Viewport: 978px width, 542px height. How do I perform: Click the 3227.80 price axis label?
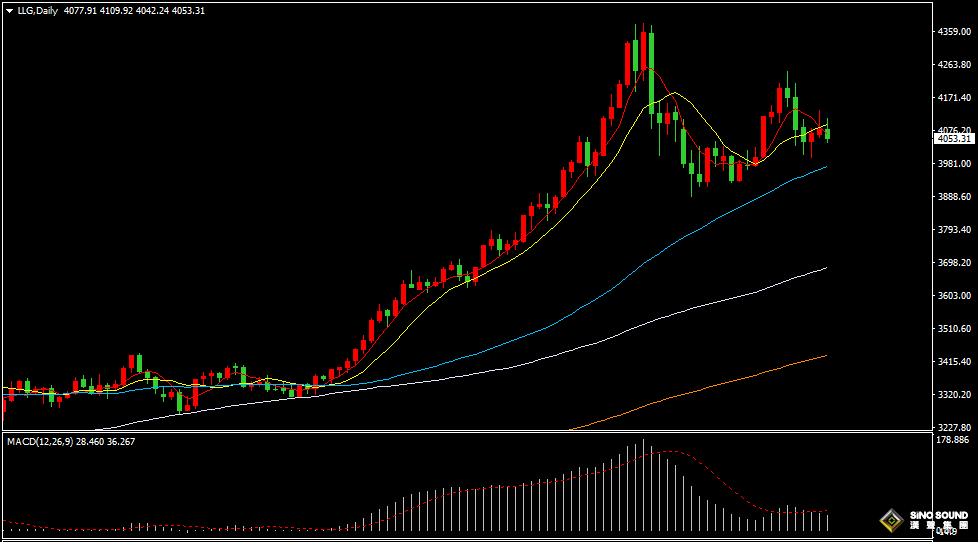[x=955, y=427]
